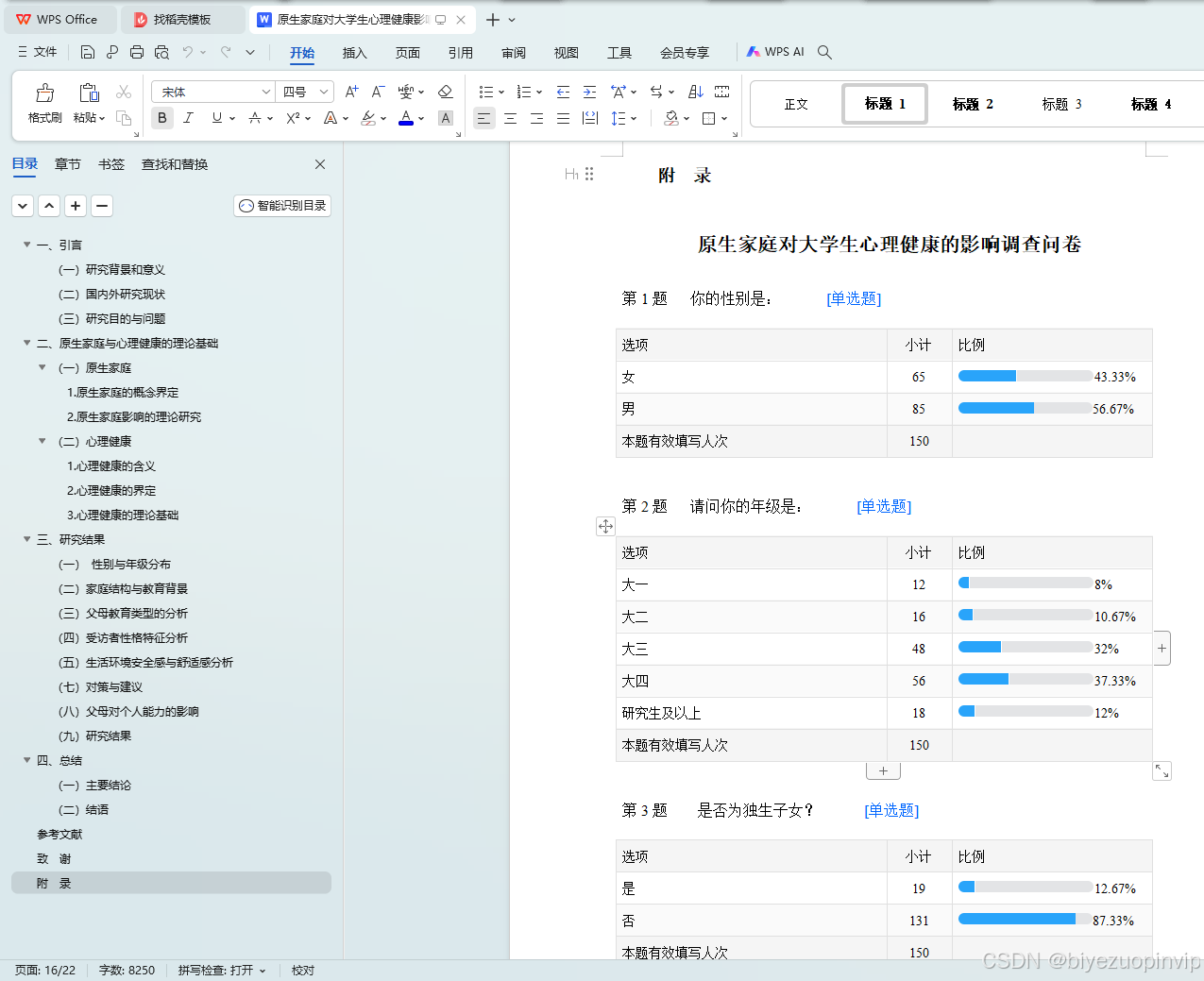Decrease font size with A- icon
Viewport: 1204px width, 981px height.
[378, 92]
